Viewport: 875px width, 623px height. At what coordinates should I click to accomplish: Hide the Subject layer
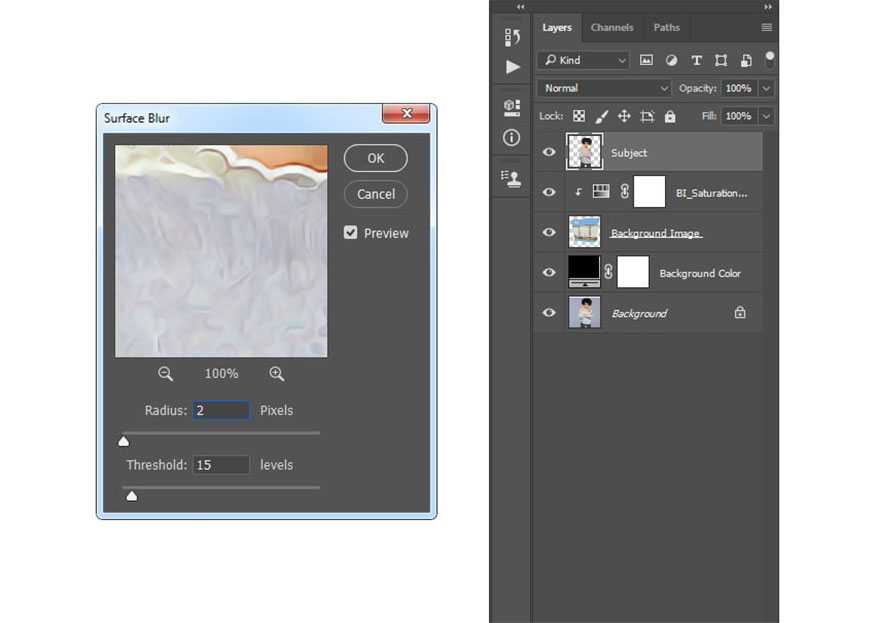coord(549,152)
